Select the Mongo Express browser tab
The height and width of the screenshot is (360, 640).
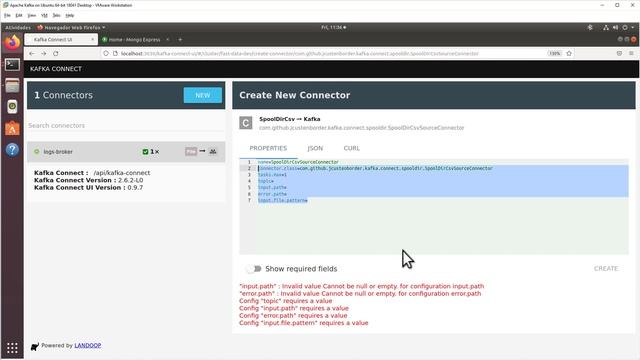click(x=136, y=40)
